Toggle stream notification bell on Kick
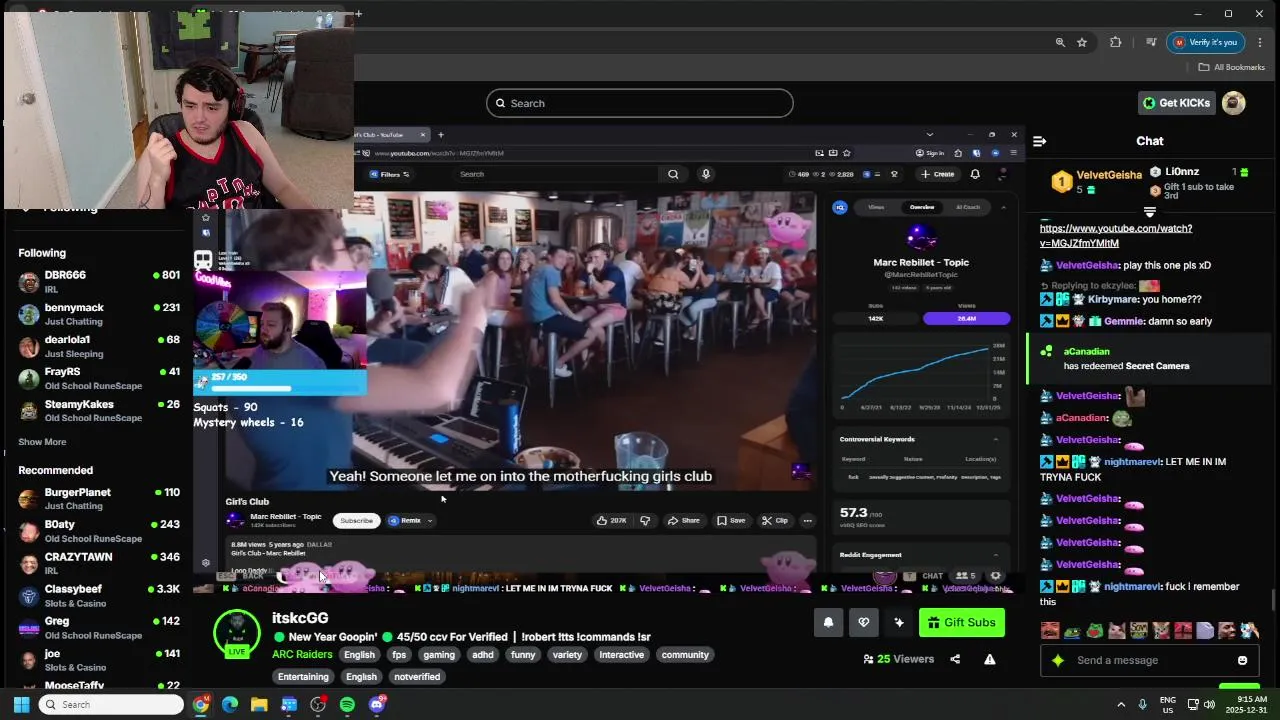 click(828, 622)
